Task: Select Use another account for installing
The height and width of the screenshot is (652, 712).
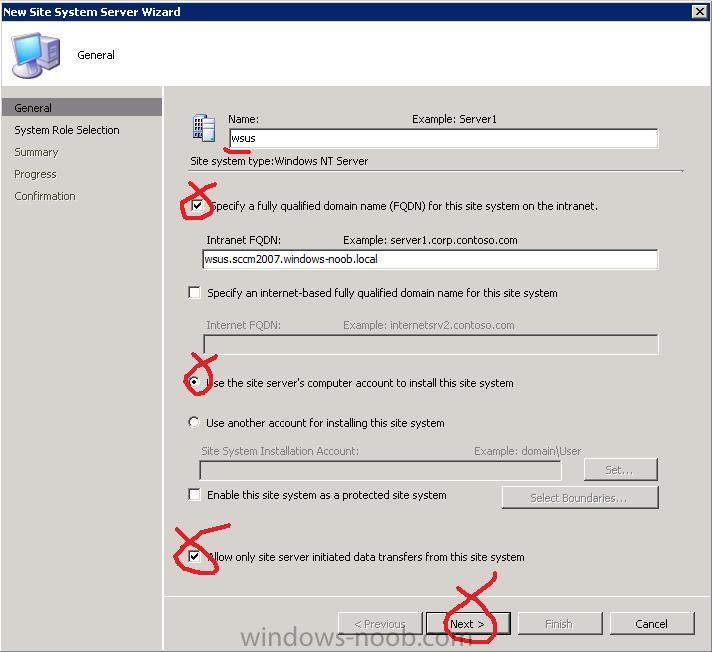Action: pyautogui.click(x=194, y=422)
